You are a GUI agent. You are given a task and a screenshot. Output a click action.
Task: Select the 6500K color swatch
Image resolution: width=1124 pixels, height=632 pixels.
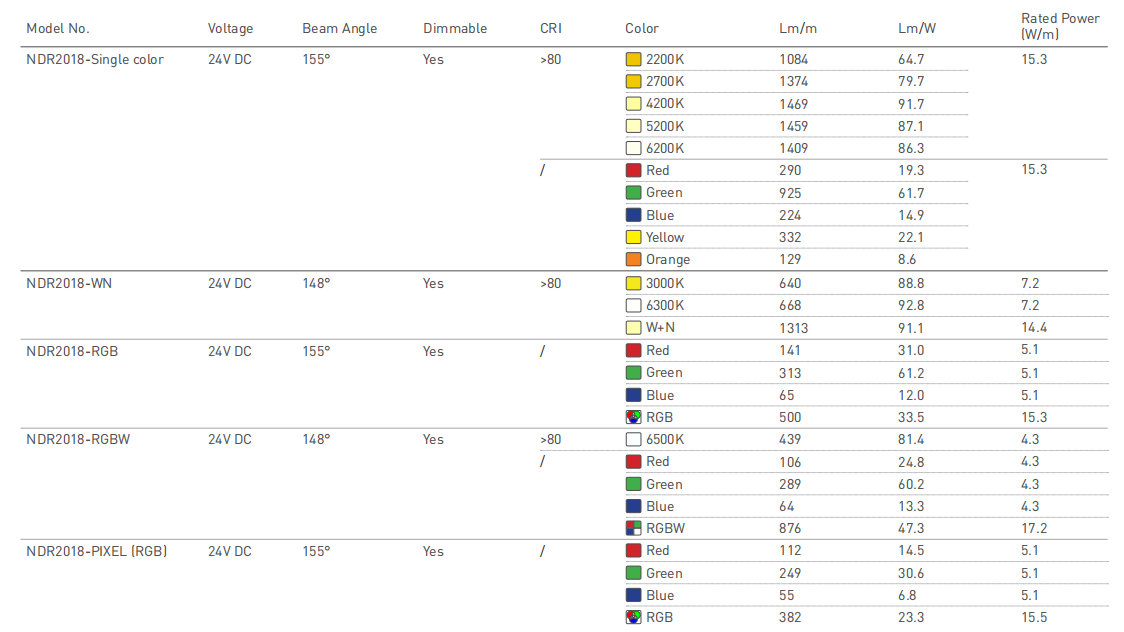(x=633, y=439)
